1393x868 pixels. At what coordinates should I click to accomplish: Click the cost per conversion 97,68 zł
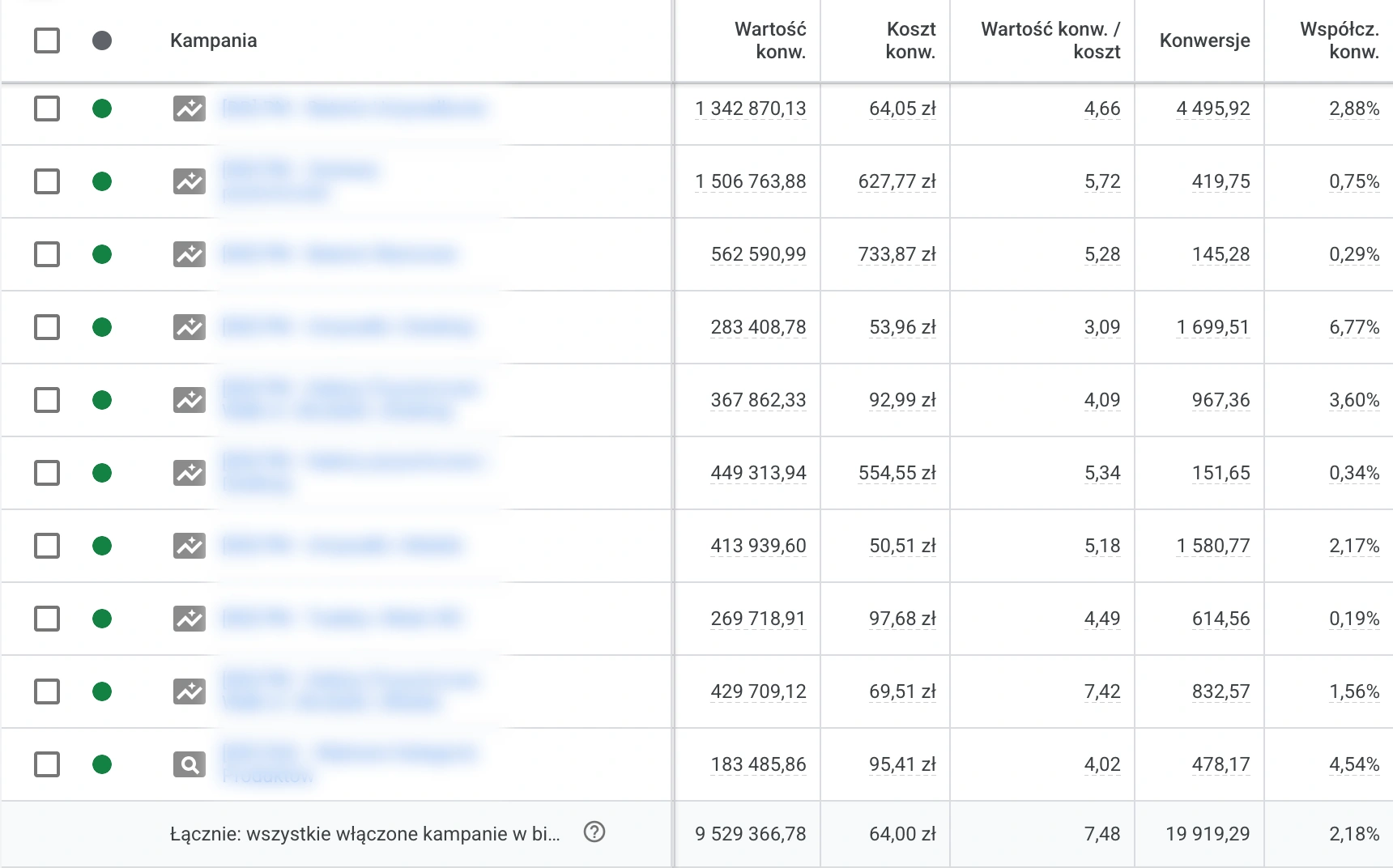(902, 619)
